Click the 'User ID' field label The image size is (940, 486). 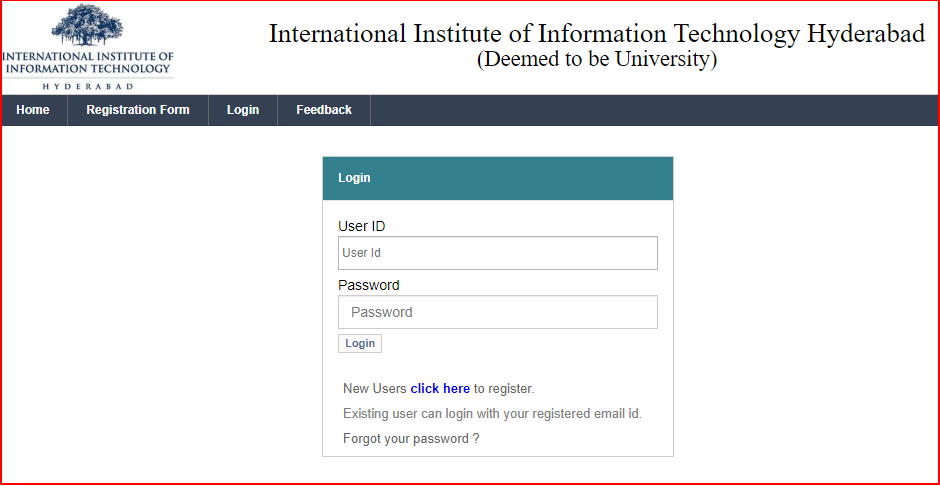(361, 227)
